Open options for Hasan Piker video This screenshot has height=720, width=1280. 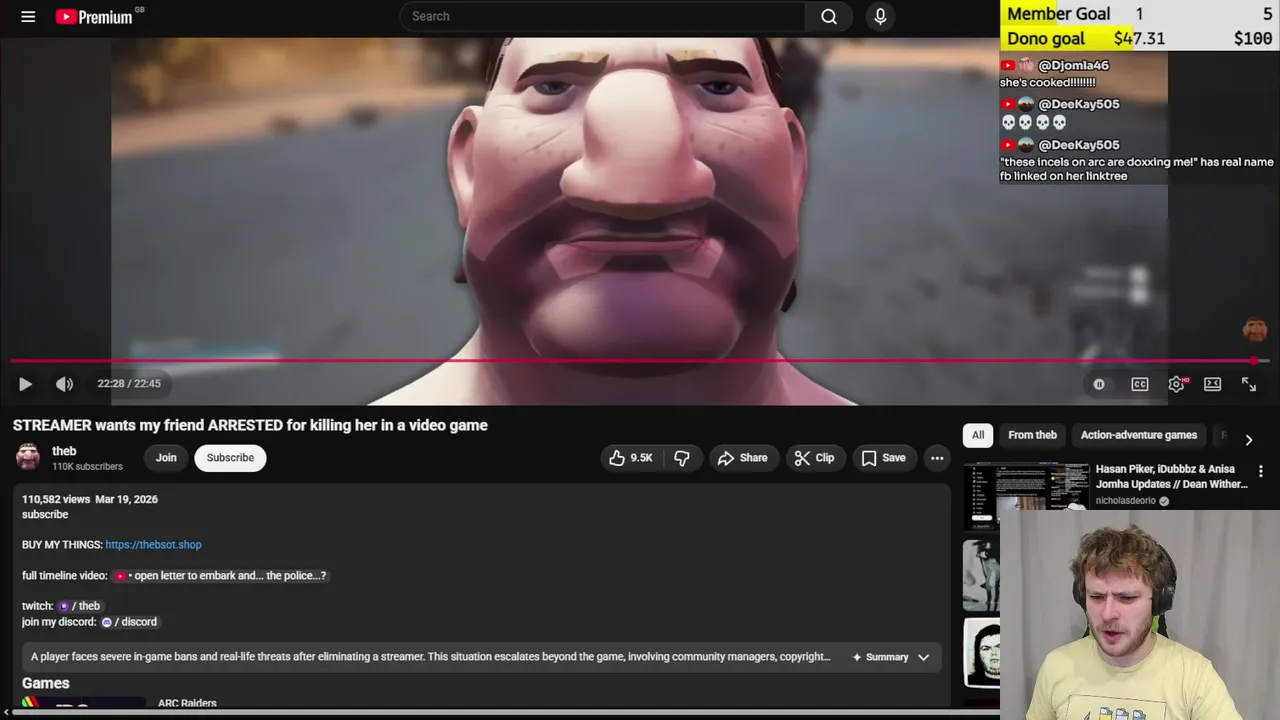point(1261,472)
